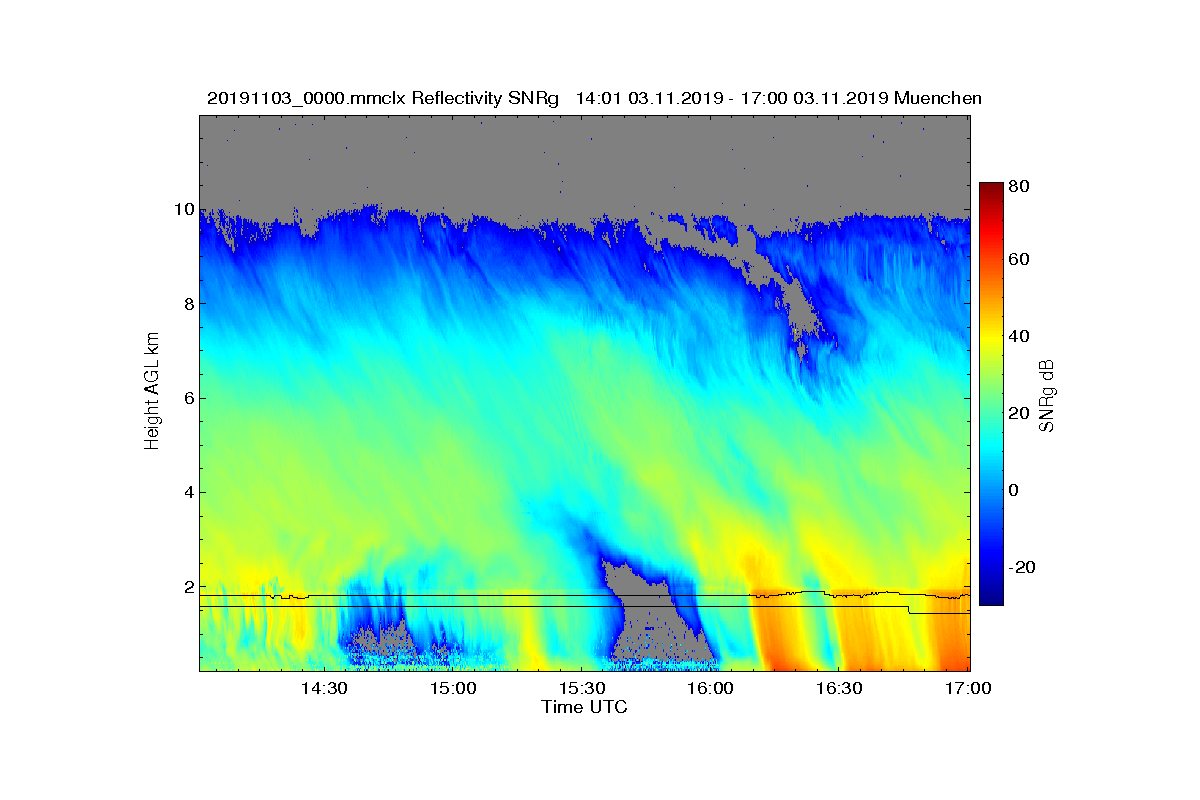Click the colorbar tick label '80'
Viewport: 1200px width, 800px height.
(1020, 186)
